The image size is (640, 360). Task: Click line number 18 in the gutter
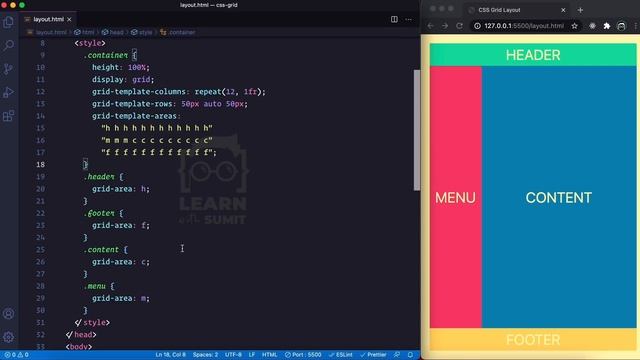pyautogui.click(x=40, y=164)
